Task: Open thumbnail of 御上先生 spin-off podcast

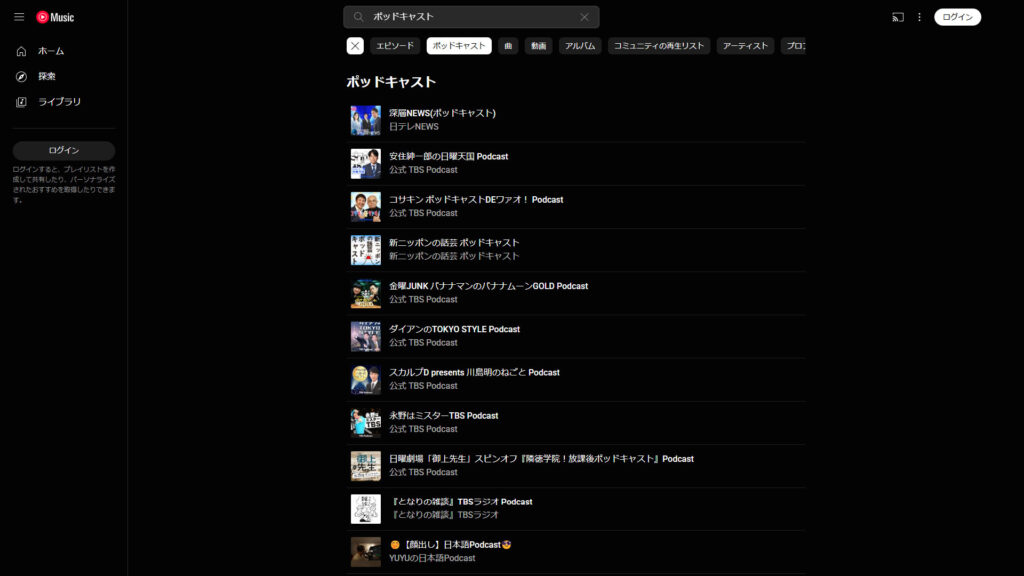Action: 366,466
